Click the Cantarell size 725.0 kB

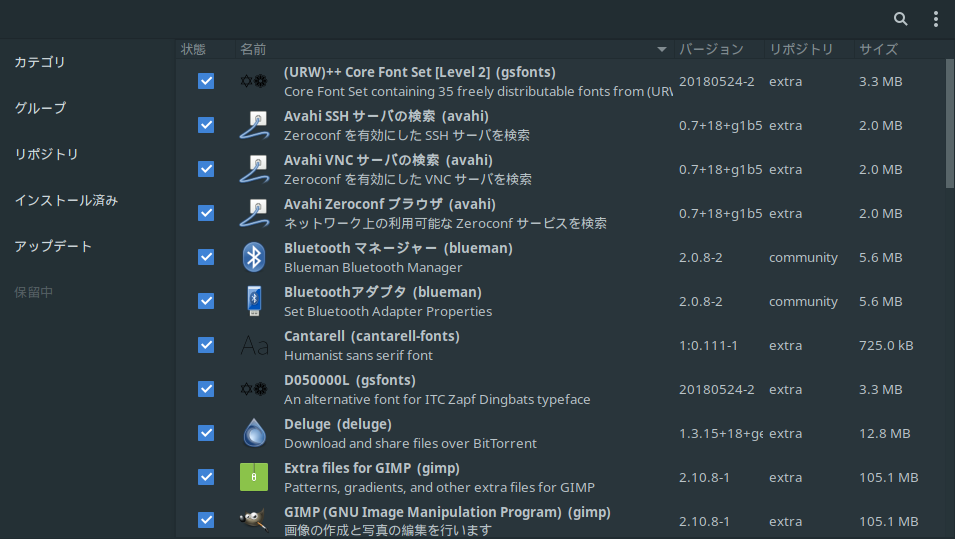point(886,345)
